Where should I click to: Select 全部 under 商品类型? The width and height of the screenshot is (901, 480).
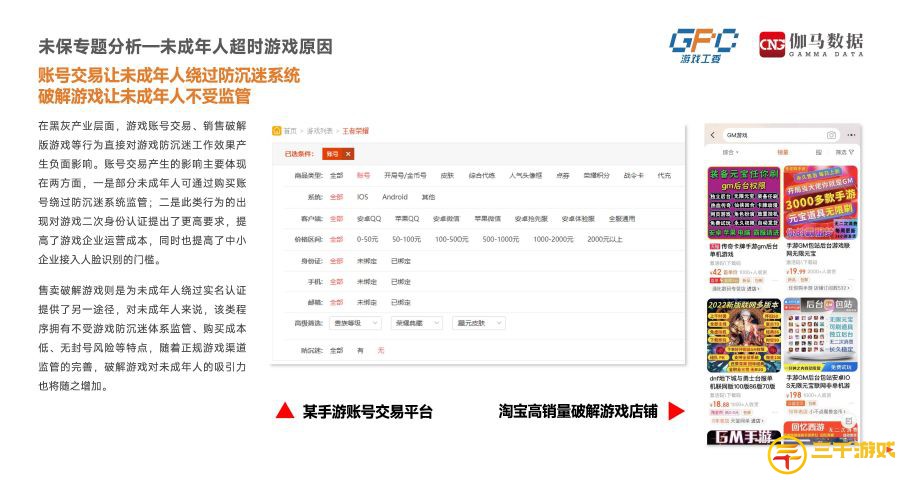[x=336, y=175]
